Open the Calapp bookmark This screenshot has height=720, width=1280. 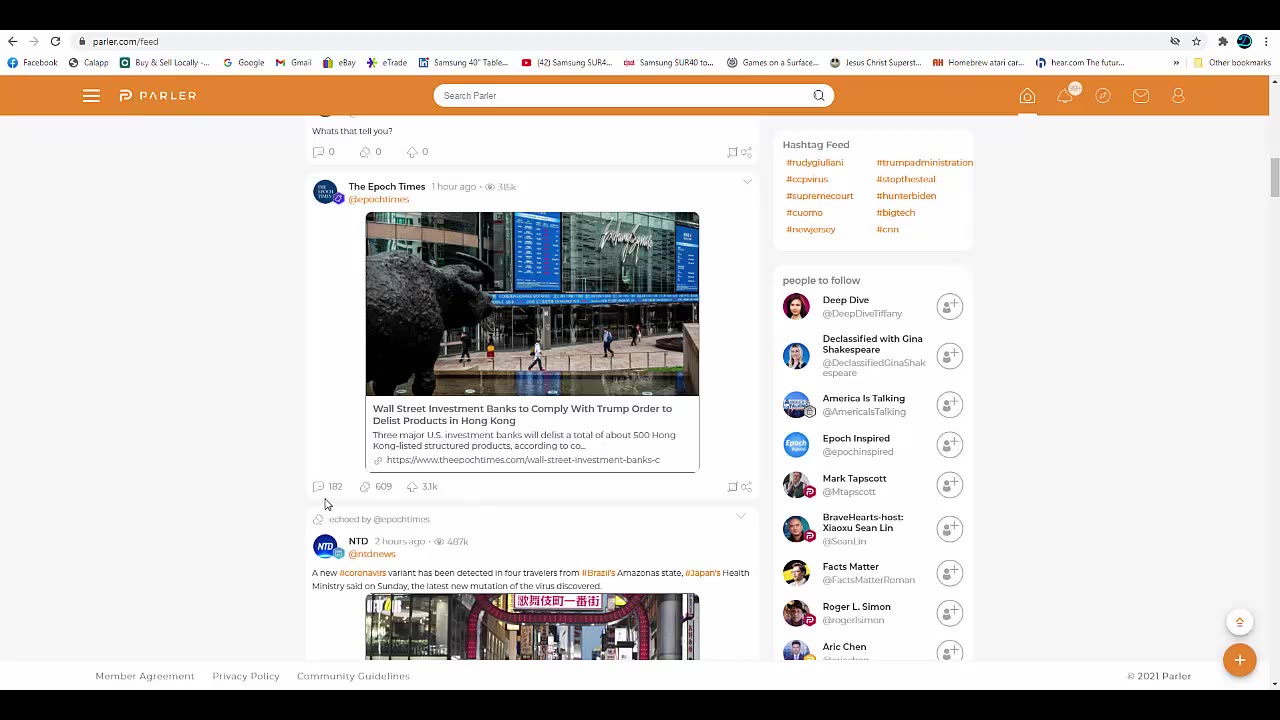(x=88, y=62)
